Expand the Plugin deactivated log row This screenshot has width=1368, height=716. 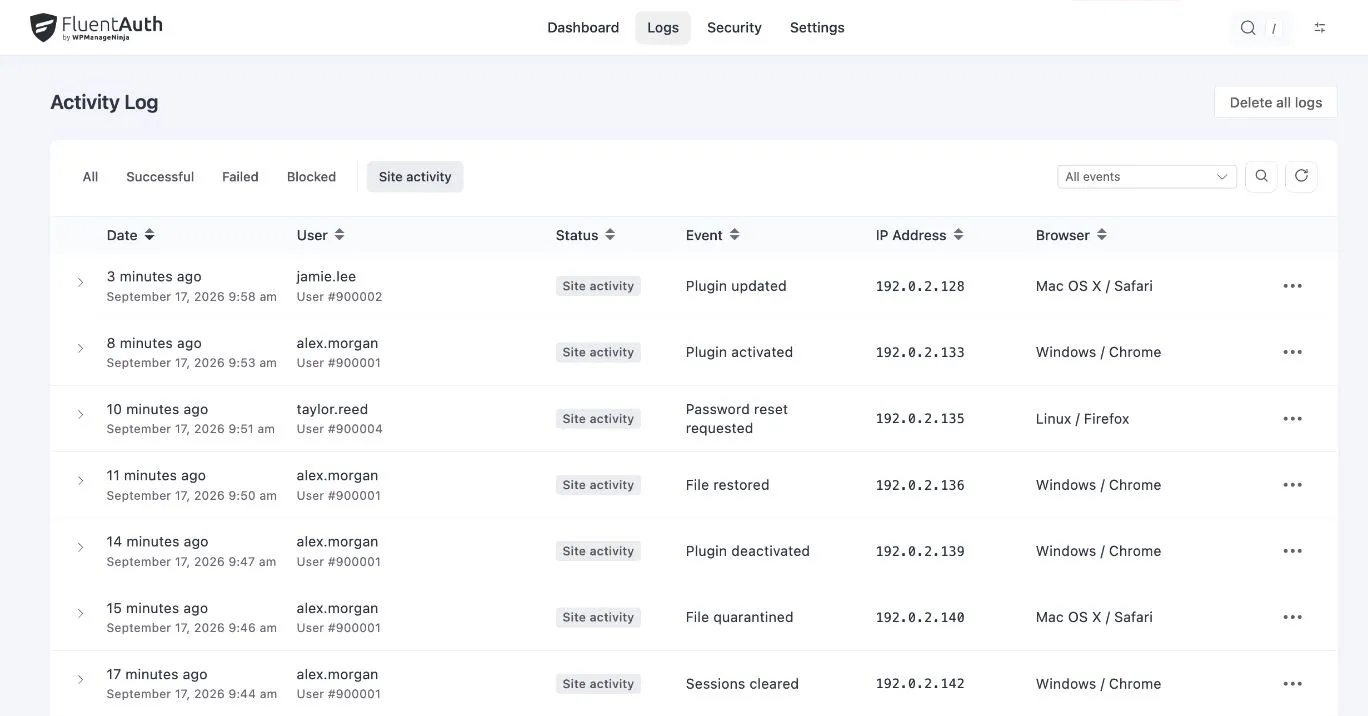(x=80, y=548)
